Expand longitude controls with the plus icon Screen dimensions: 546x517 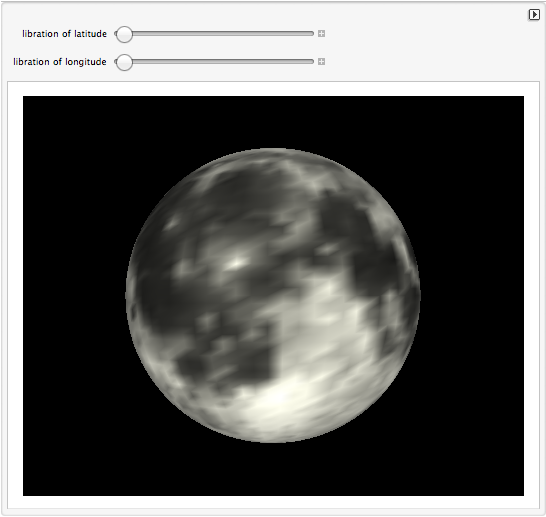pyautogui.click(x=321, y=62)
